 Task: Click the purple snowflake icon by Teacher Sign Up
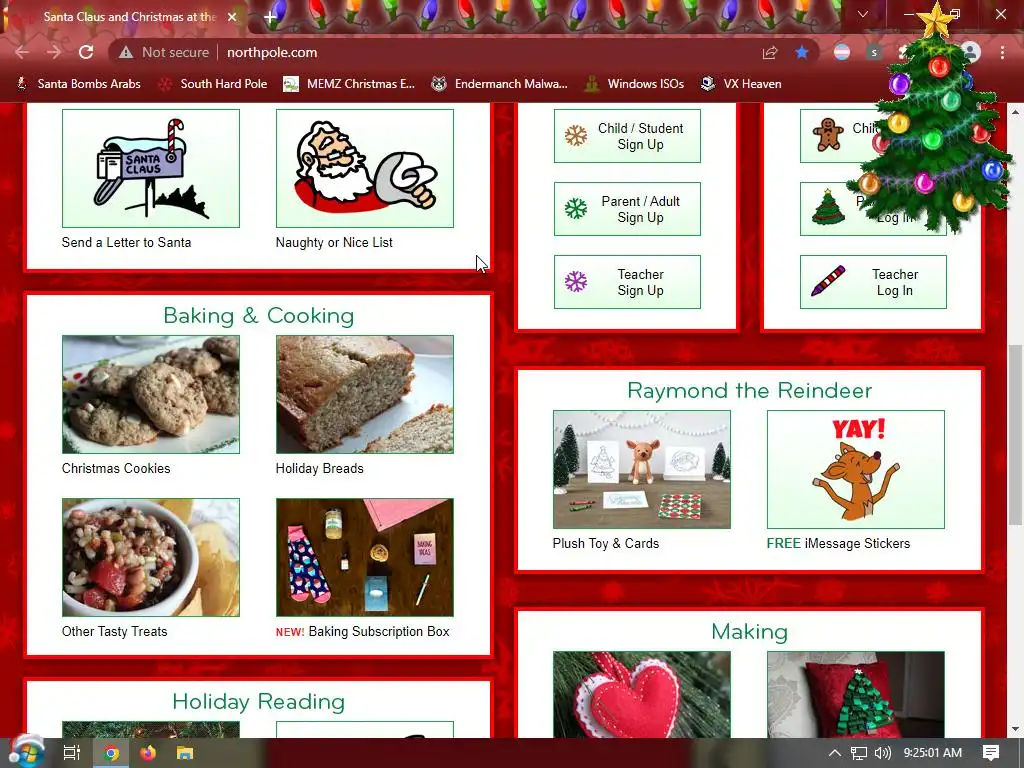coord(576,282)
